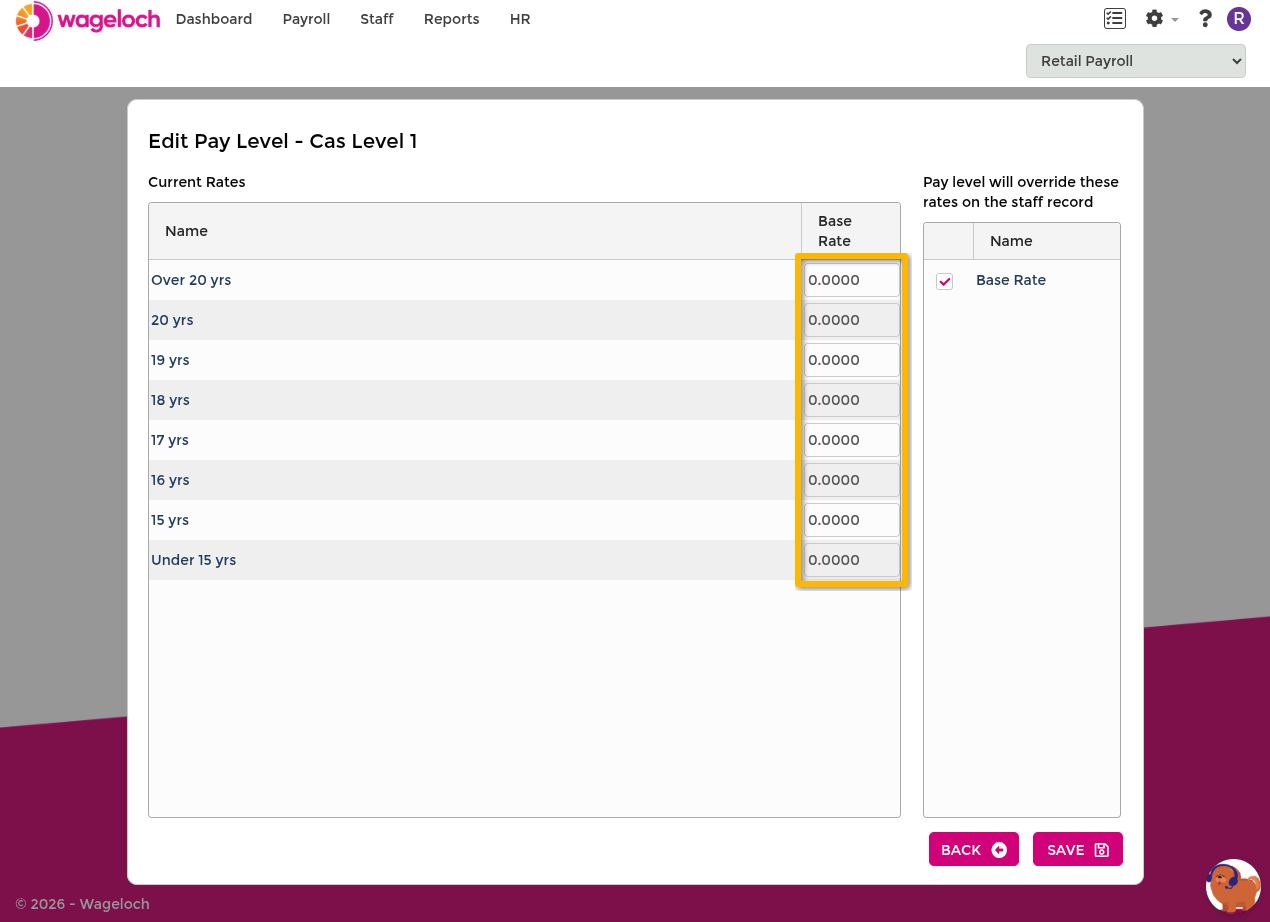Focus the 16 yrs base rate field
This screenshot has width=1270, height=922.
click(852, 480)
